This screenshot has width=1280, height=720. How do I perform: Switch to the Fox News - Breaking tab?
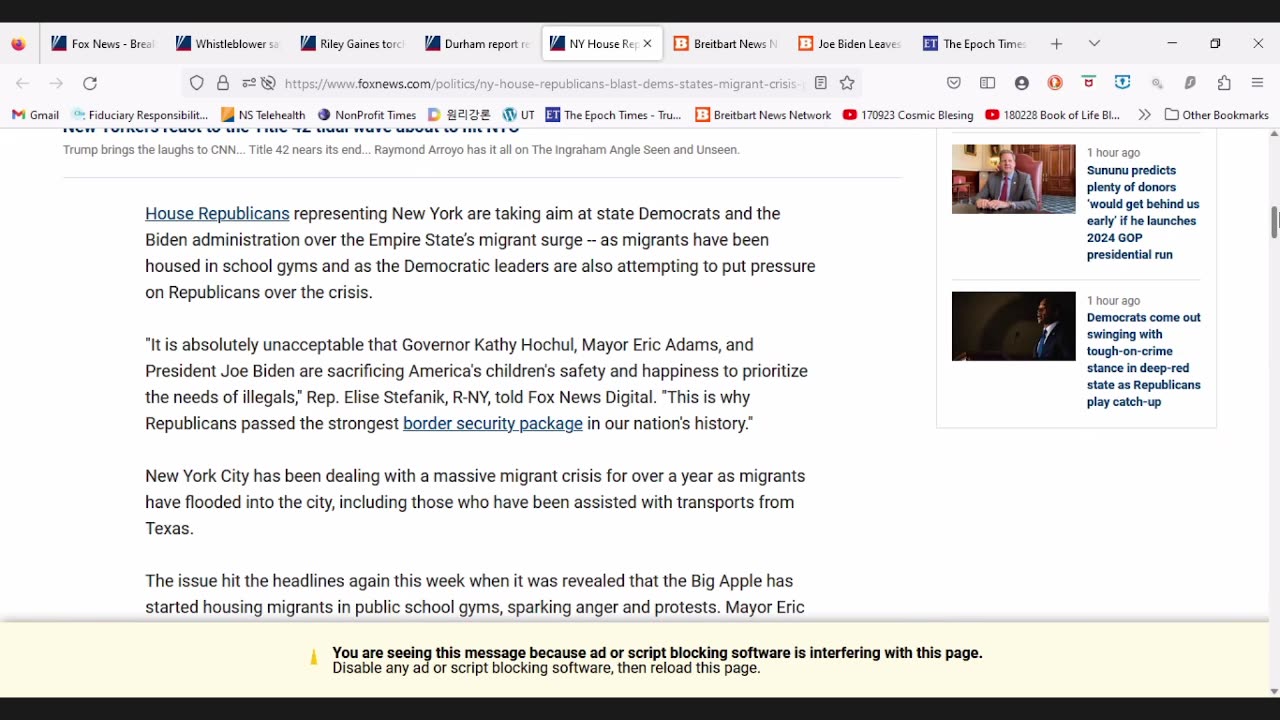(104, 44)
